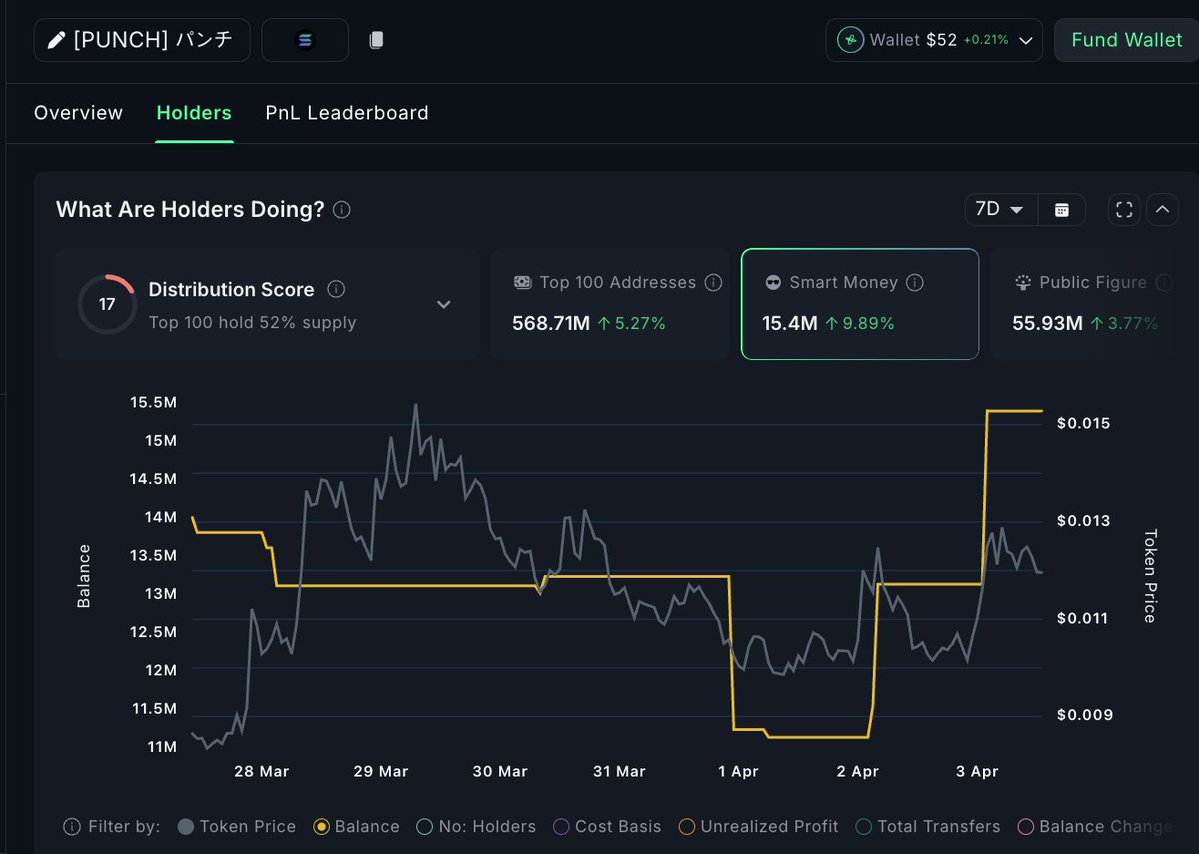Open the Wallet $52 selector

(933, 40)
